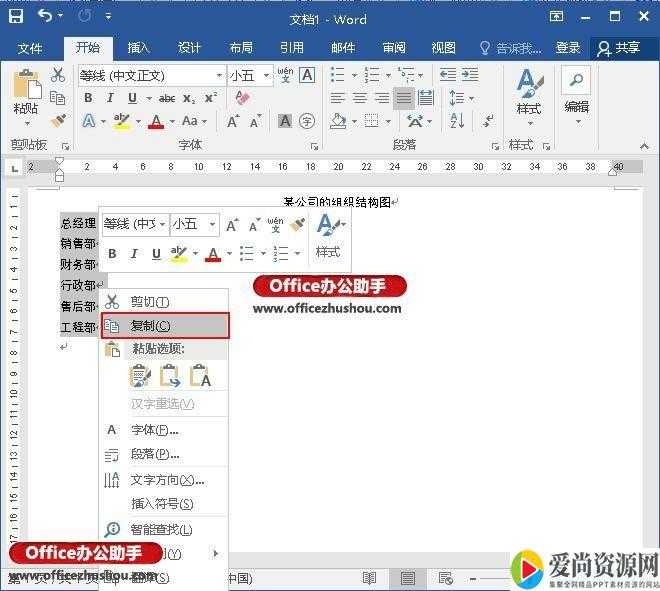660x591 pixels.
Task: Align text right in paragraph group
Action: (382, 98)
